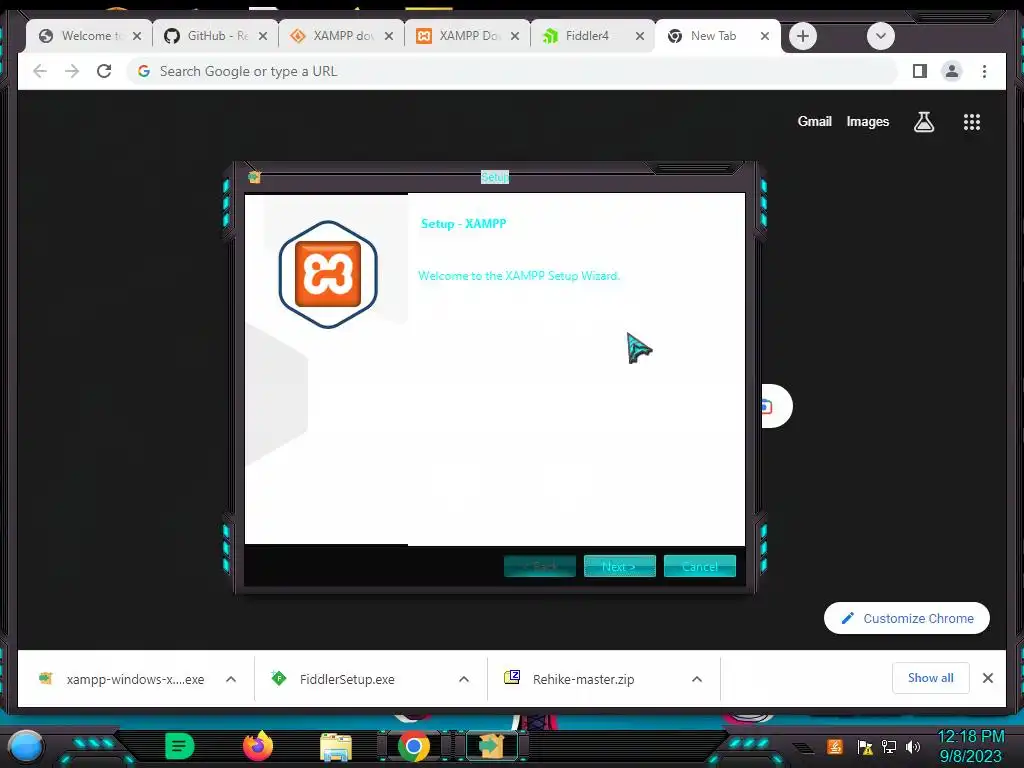Viewport: 1024px width, 768px height.
Task: Expand options for xampp-windows download
Action: click(231, 679)
